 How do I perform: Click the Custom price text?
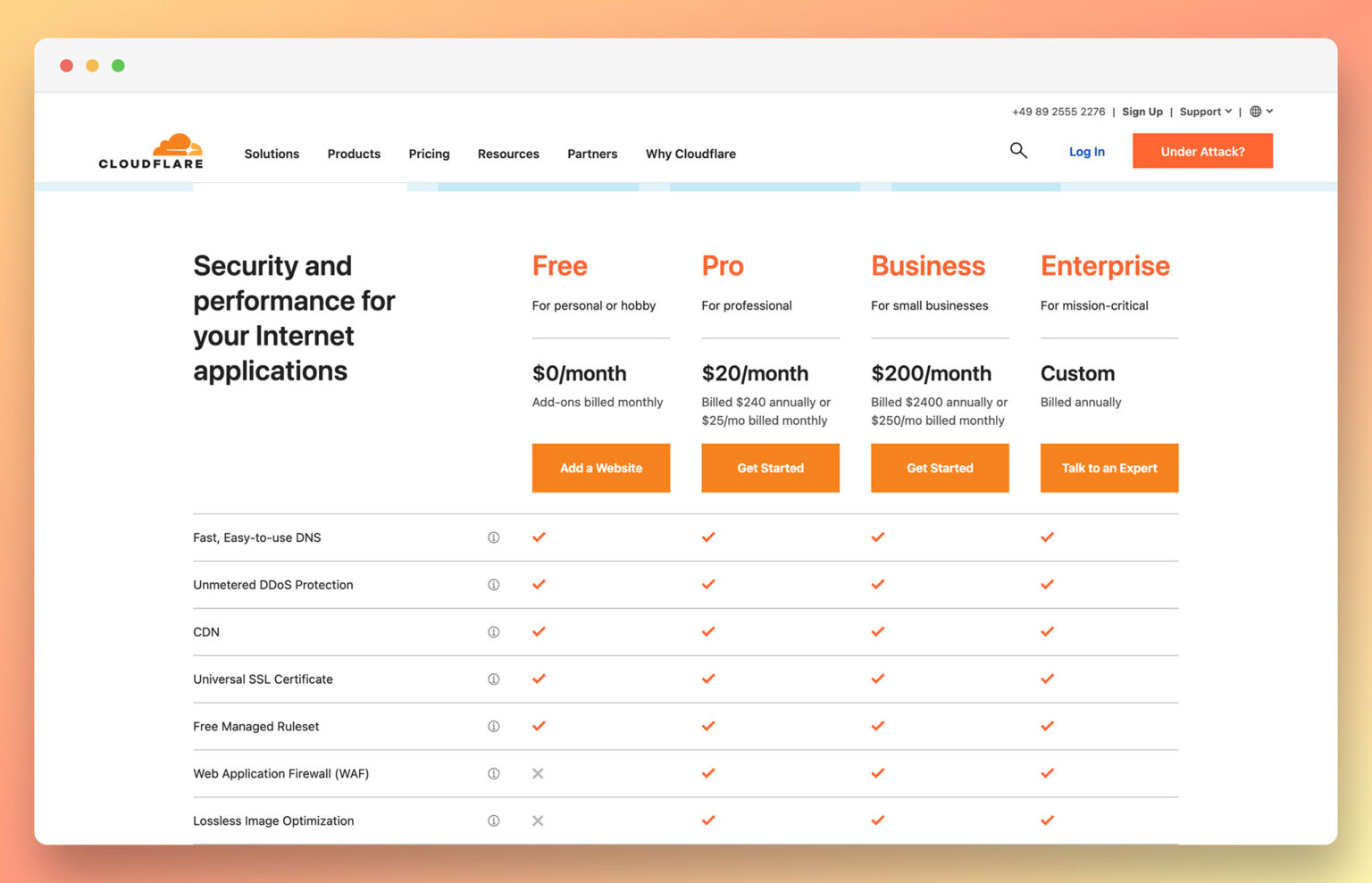[1077, 373]
